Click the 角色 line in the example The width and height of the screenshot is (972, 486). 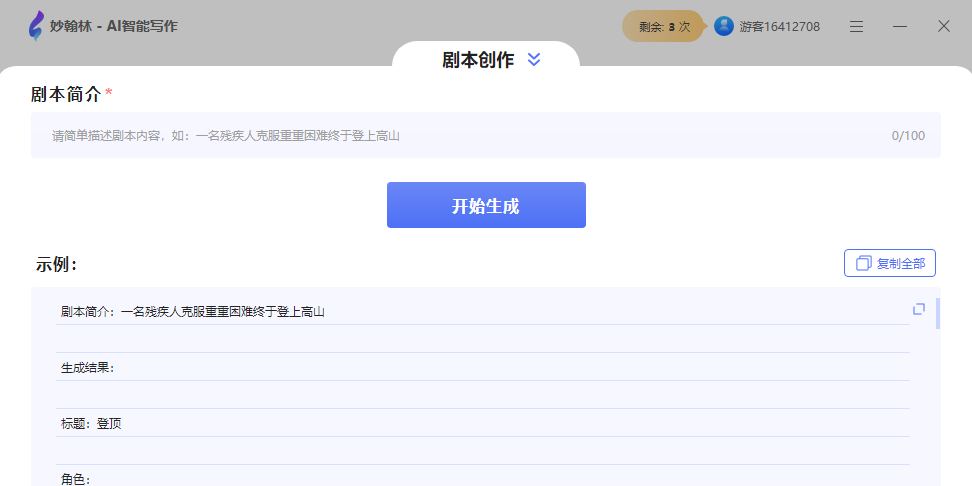click(x=76, y=479)
